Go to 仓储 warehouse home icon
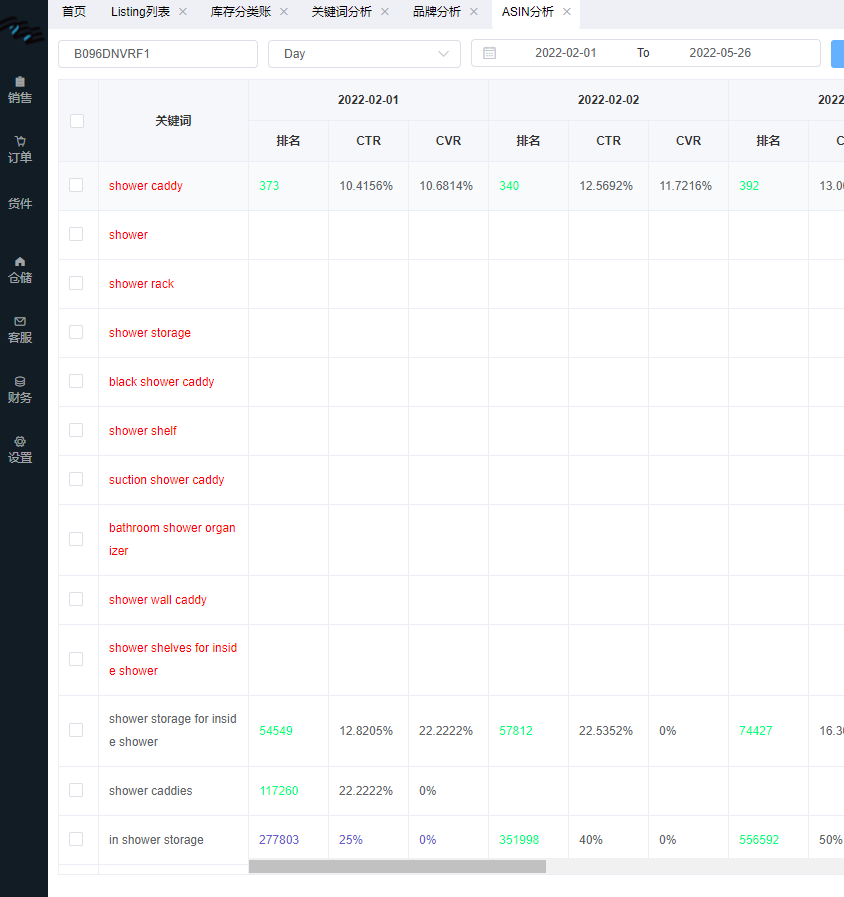Screen dimensions: 844x897 20,261
